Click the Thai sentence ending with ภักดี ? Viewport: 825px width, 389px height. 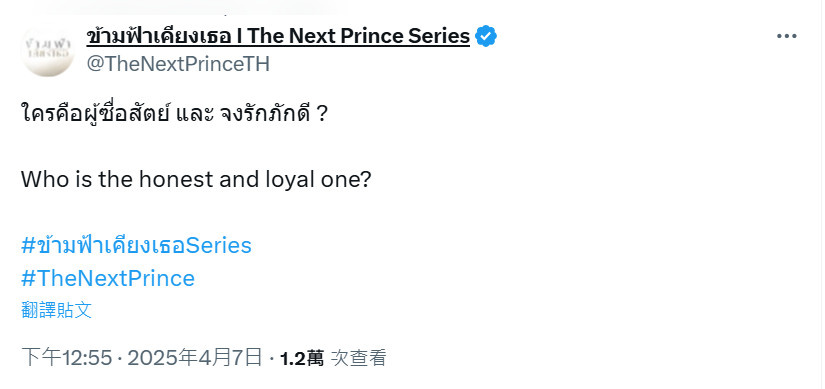pyautogui.click(x=175, y=114)
